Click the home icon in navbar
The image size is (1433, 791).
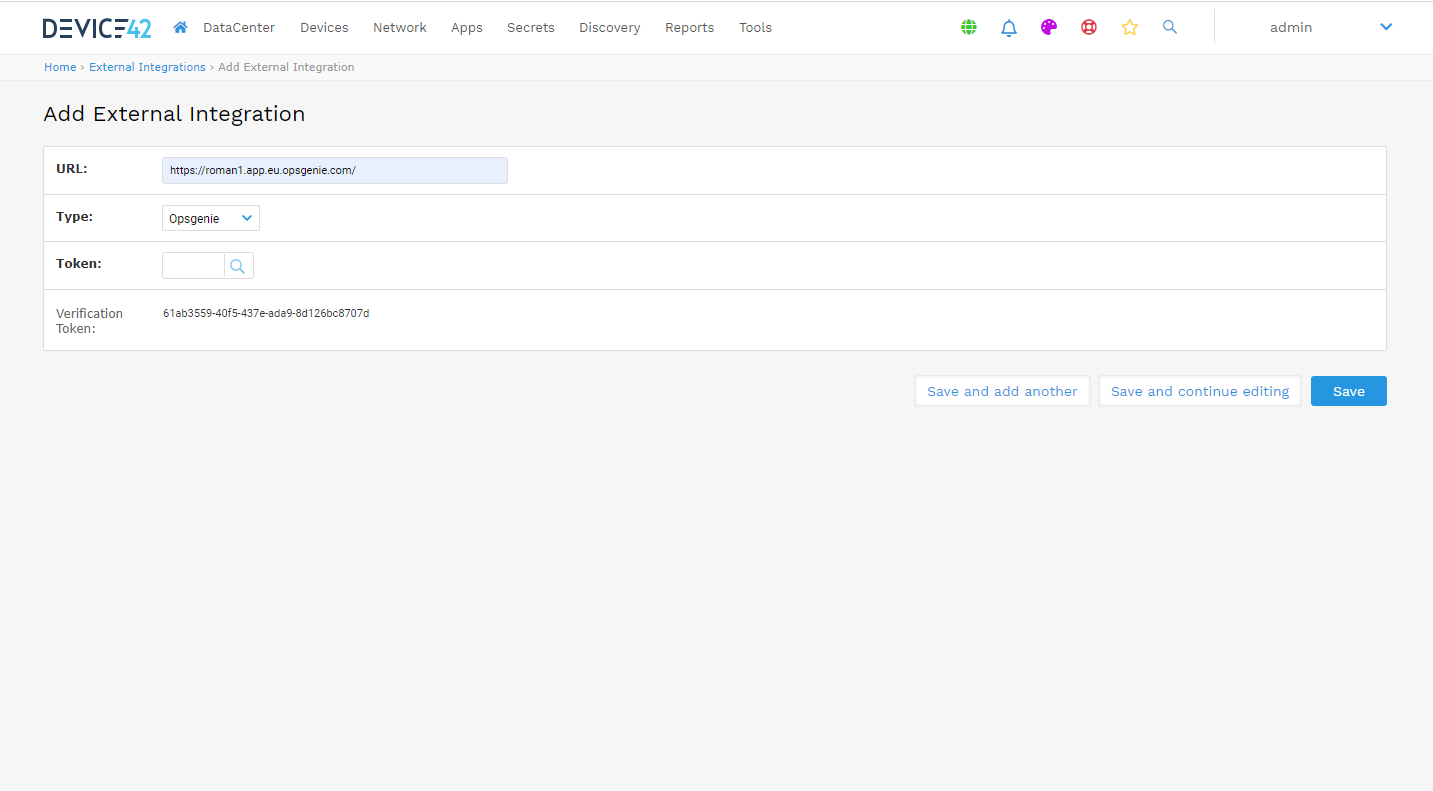pyautogui.click(x=180, y=28)
